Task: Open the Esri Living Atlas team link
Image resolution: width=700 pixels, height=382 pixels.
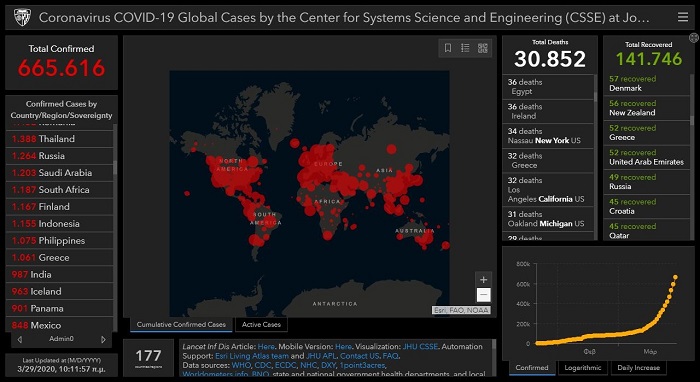Action: tap(252, 356)
